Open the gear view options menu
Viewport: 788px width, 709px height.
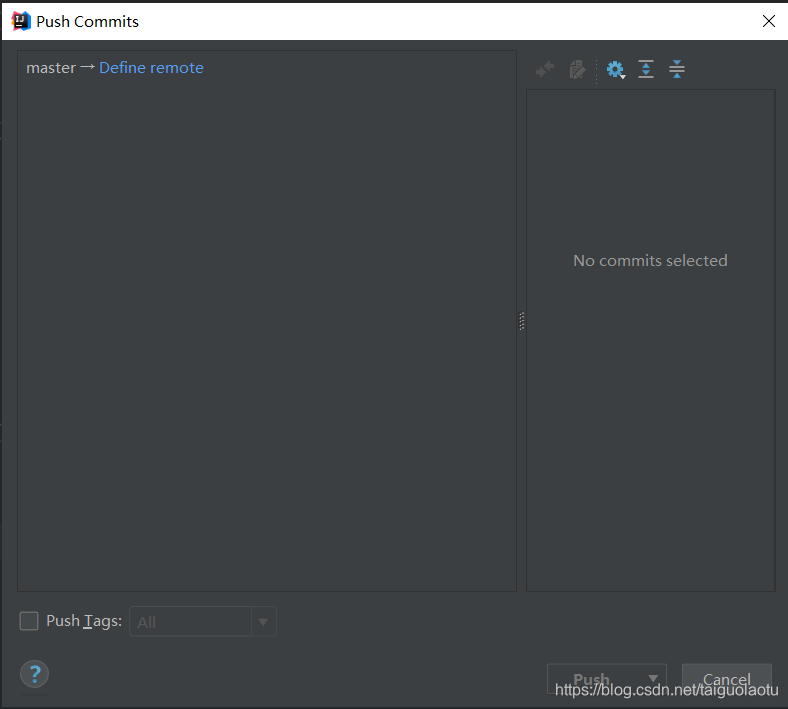616,69
